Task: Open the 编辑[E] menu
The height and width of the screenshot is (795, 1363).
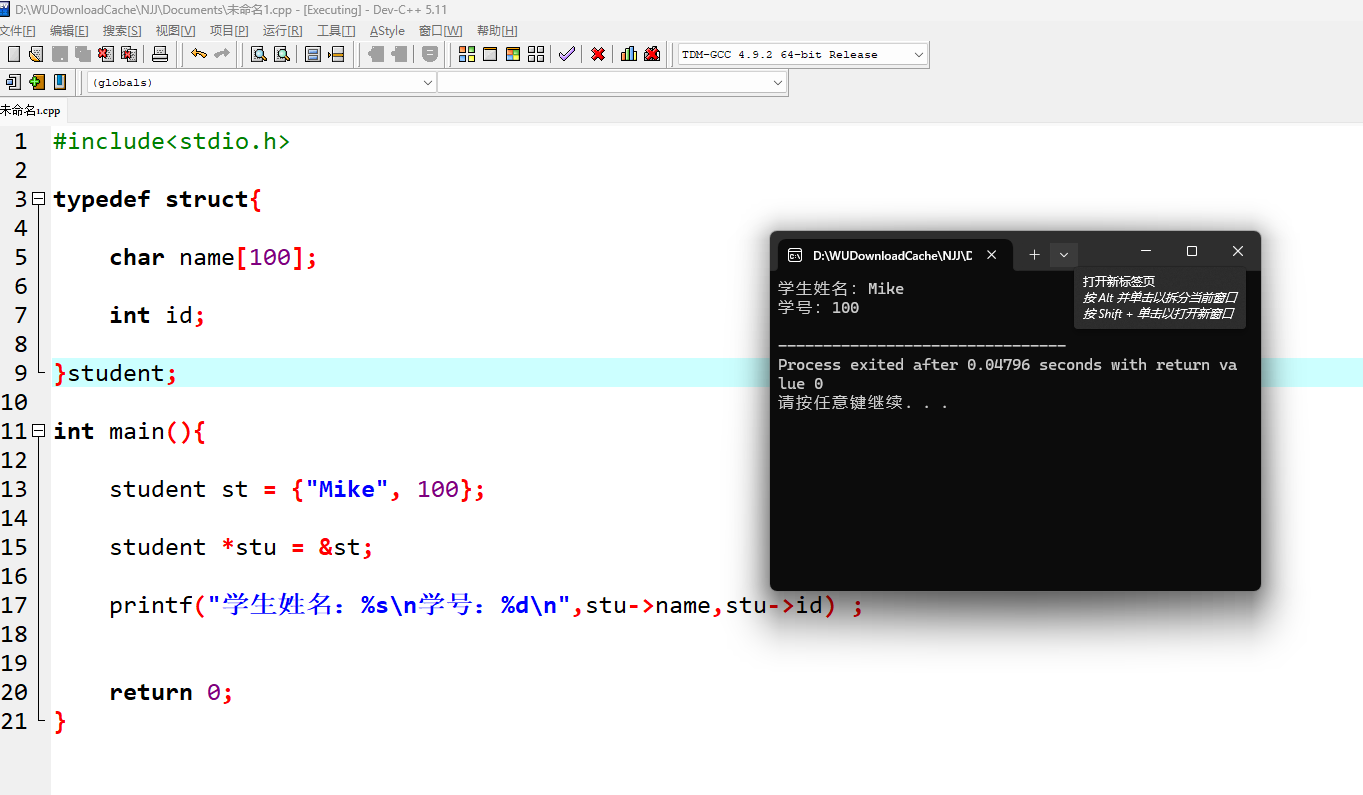Action: tap(69, 31)
